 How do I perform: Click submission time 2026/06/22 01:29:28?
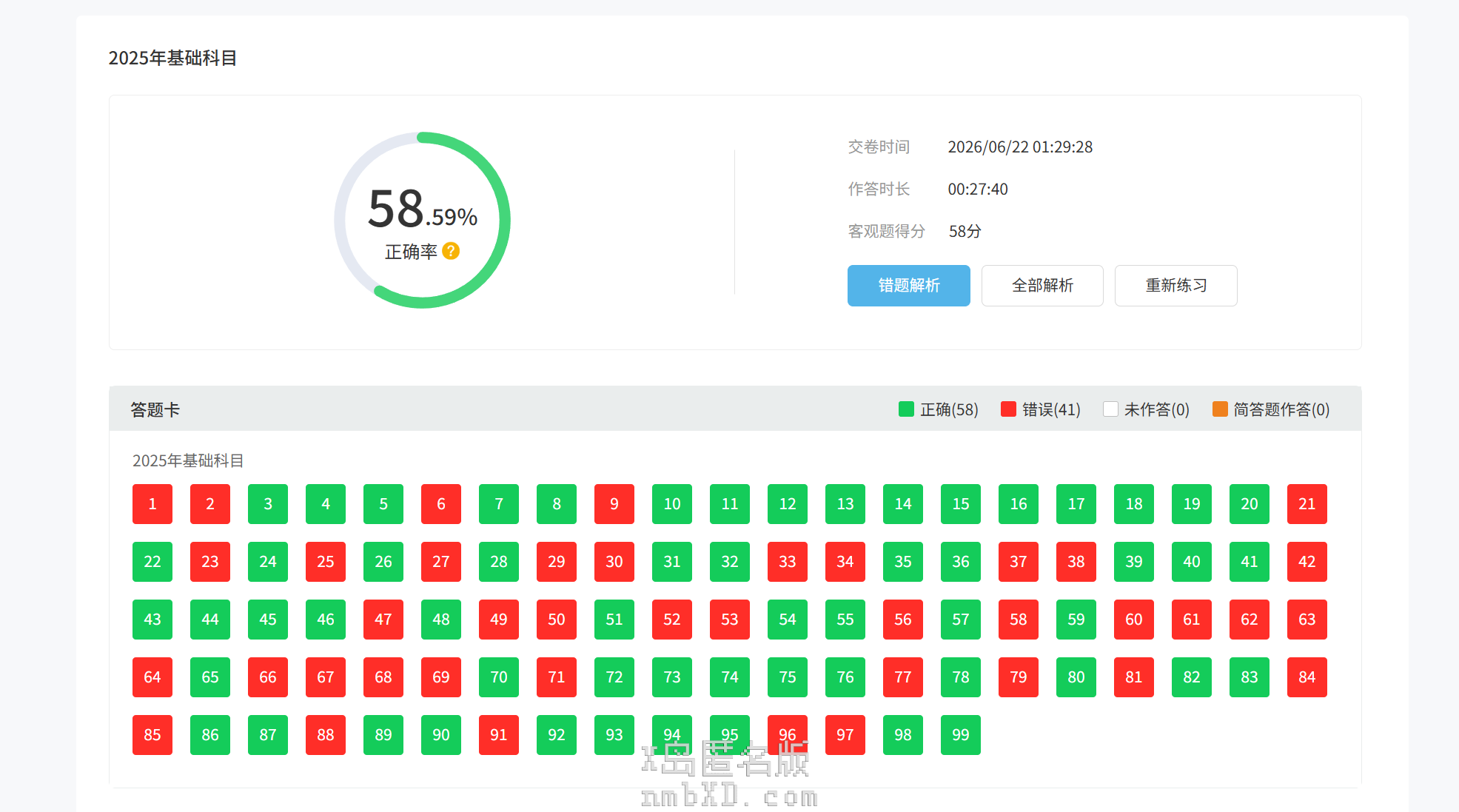[1020, 147]
